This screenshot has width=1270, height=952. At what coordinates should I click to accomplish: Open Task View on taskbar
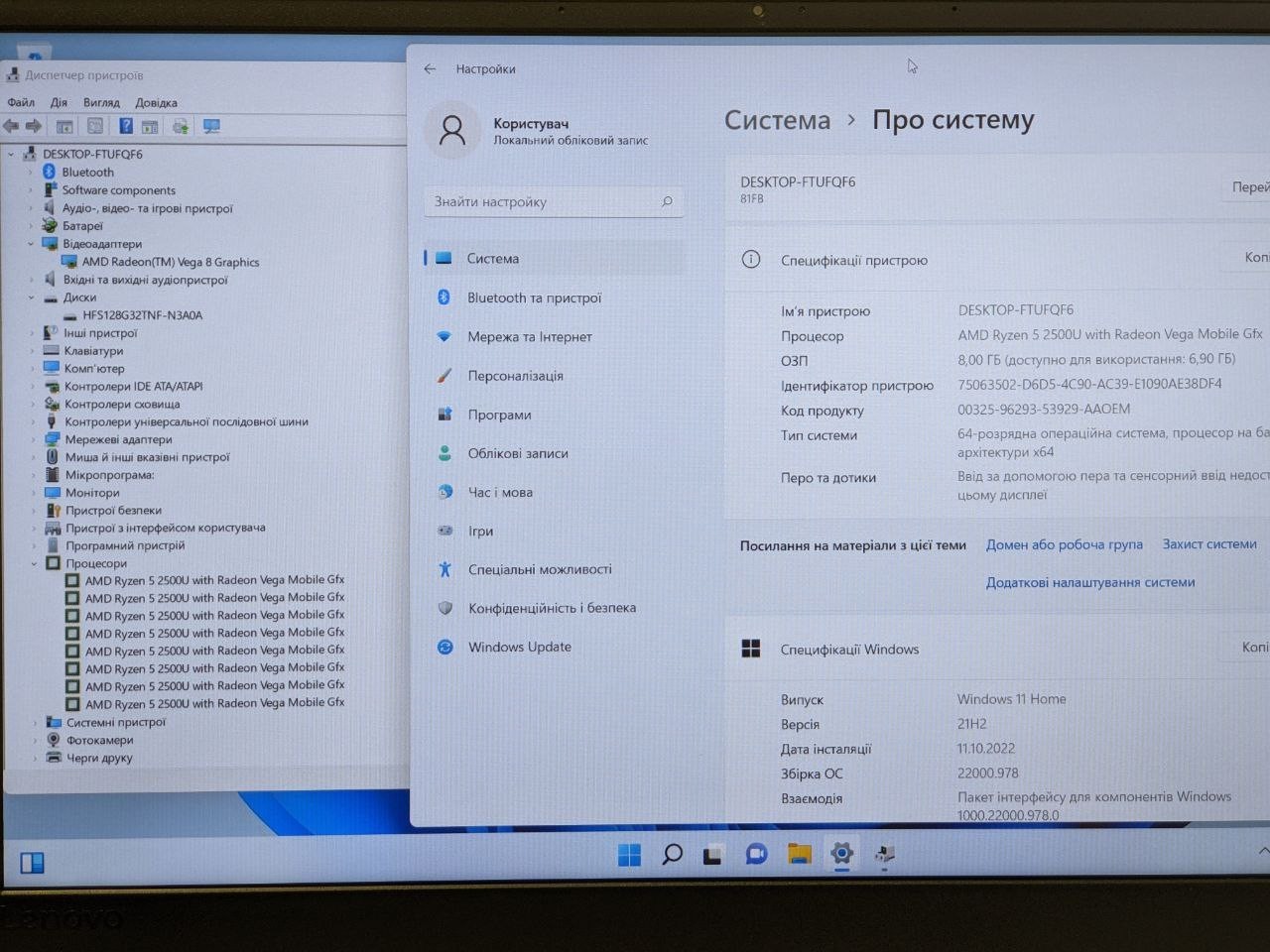pos(713,855)
